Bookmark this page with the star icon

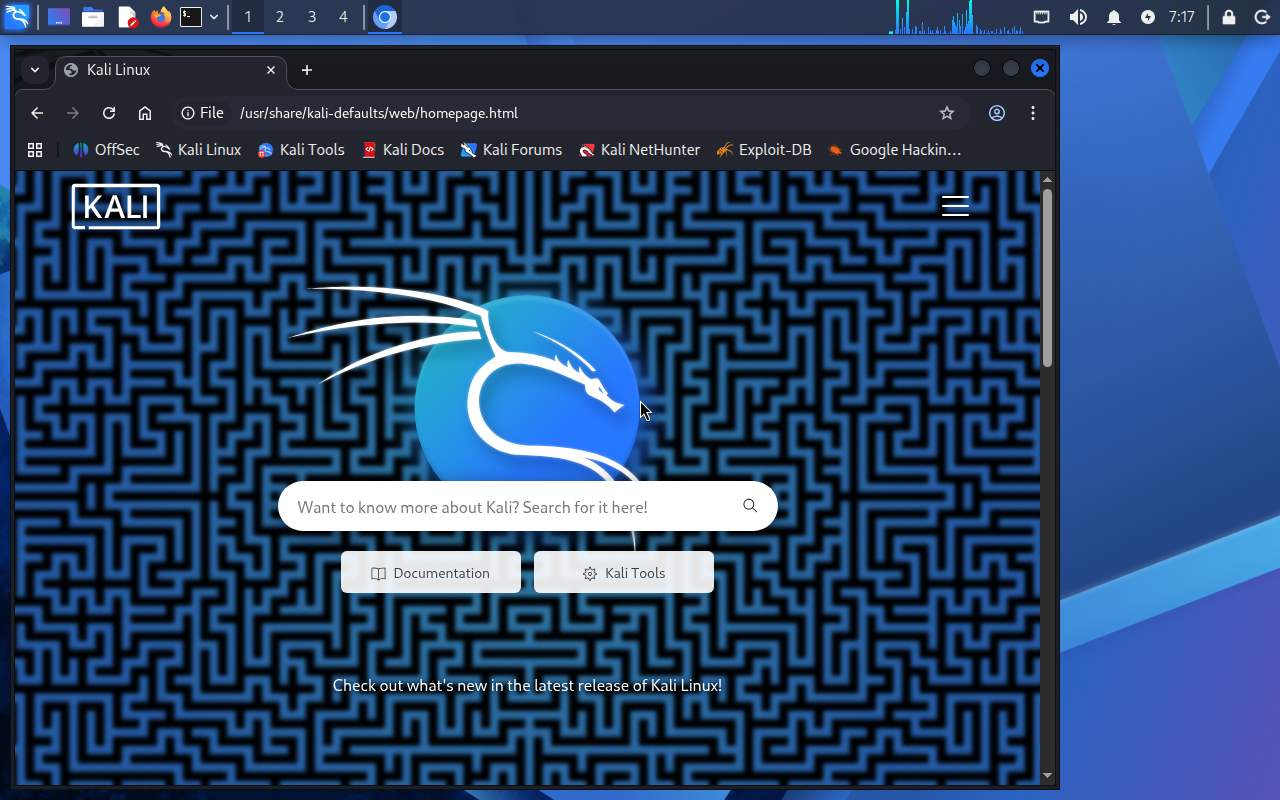pyautogui.click(x=946, y=113)
